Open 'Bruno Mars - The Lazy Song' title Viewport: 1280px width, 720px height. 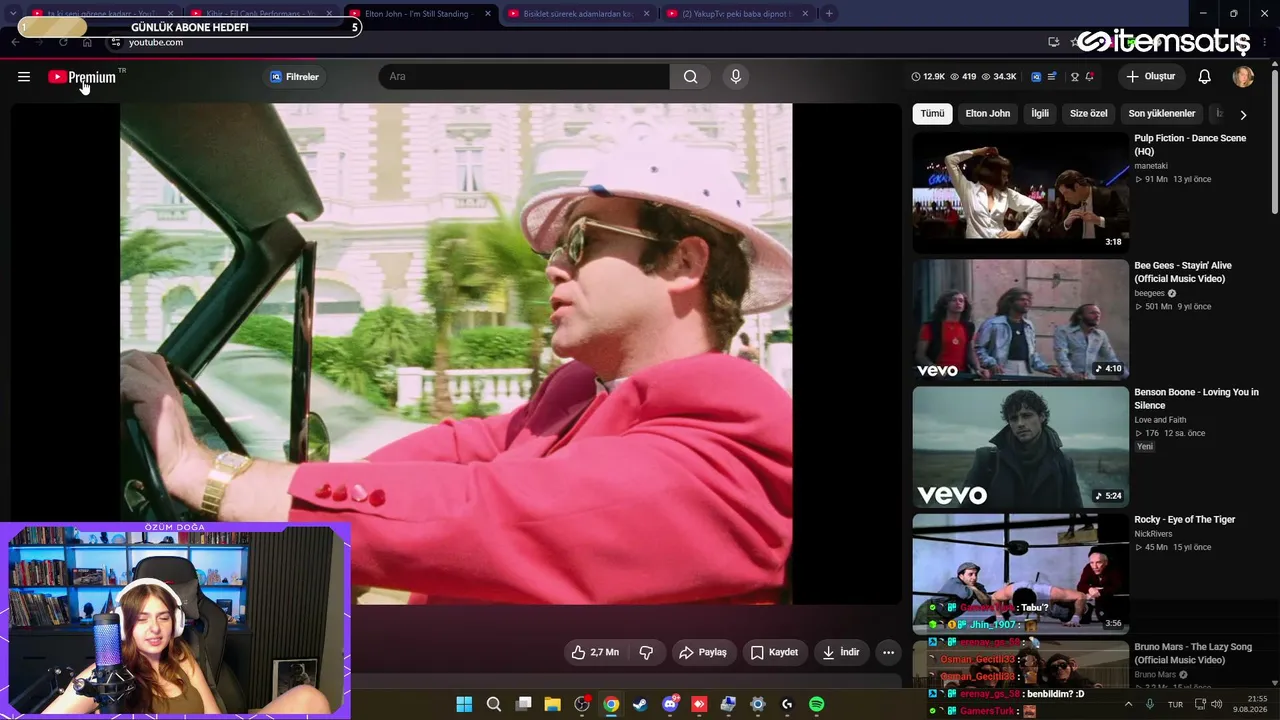tap(1191, 654)
